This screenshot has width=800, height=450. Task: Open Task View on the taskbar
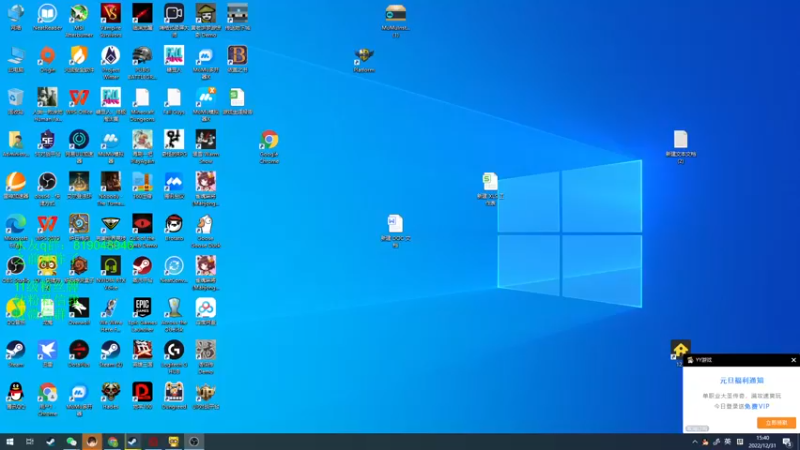(x=30, y=441)
